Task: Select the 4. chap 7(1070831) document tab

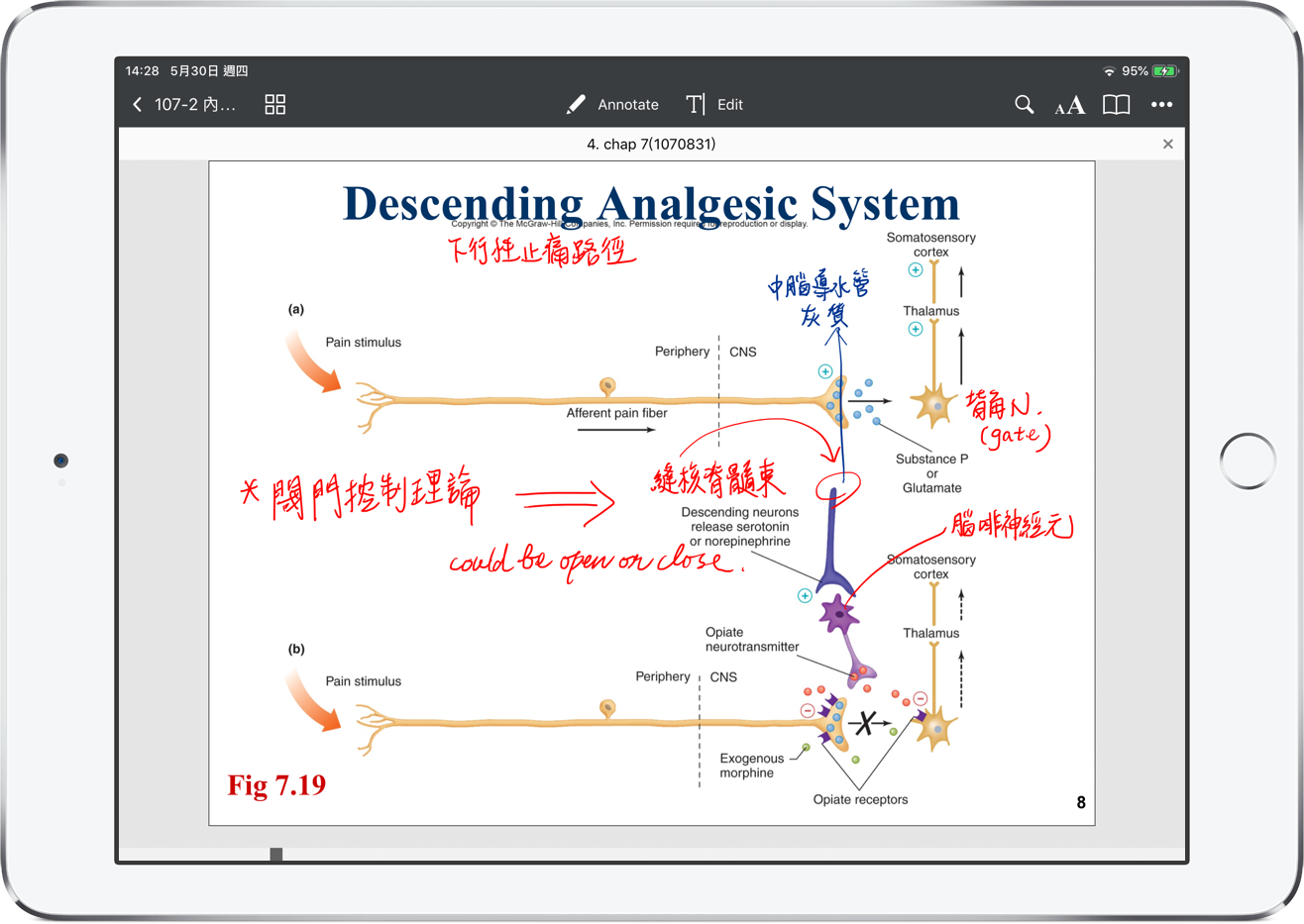Action: pyautogui.click(x=651, y=144)
